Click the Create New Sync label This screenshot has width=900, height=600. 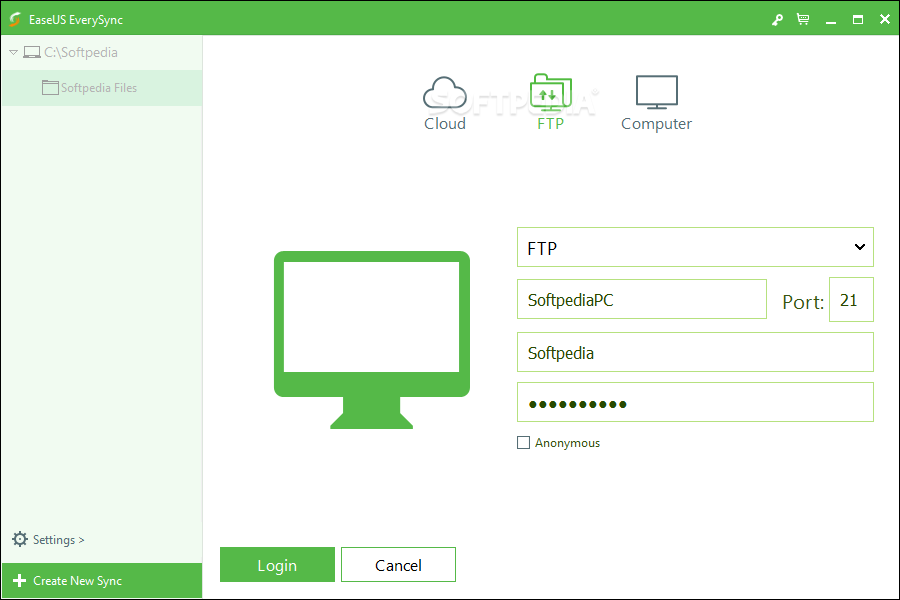pyautogui.click(x=77, y=580)
